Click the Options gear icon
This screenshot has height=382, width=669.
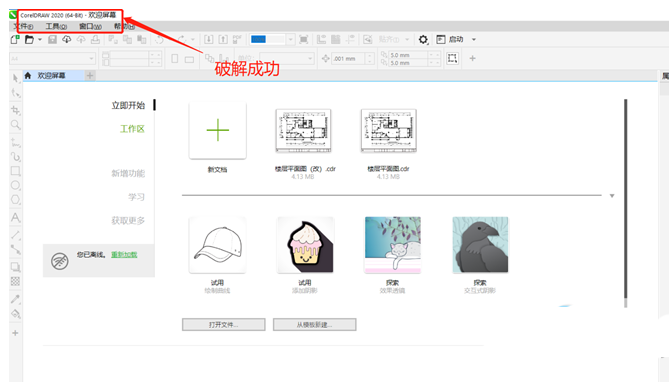(x=423, y=40)
